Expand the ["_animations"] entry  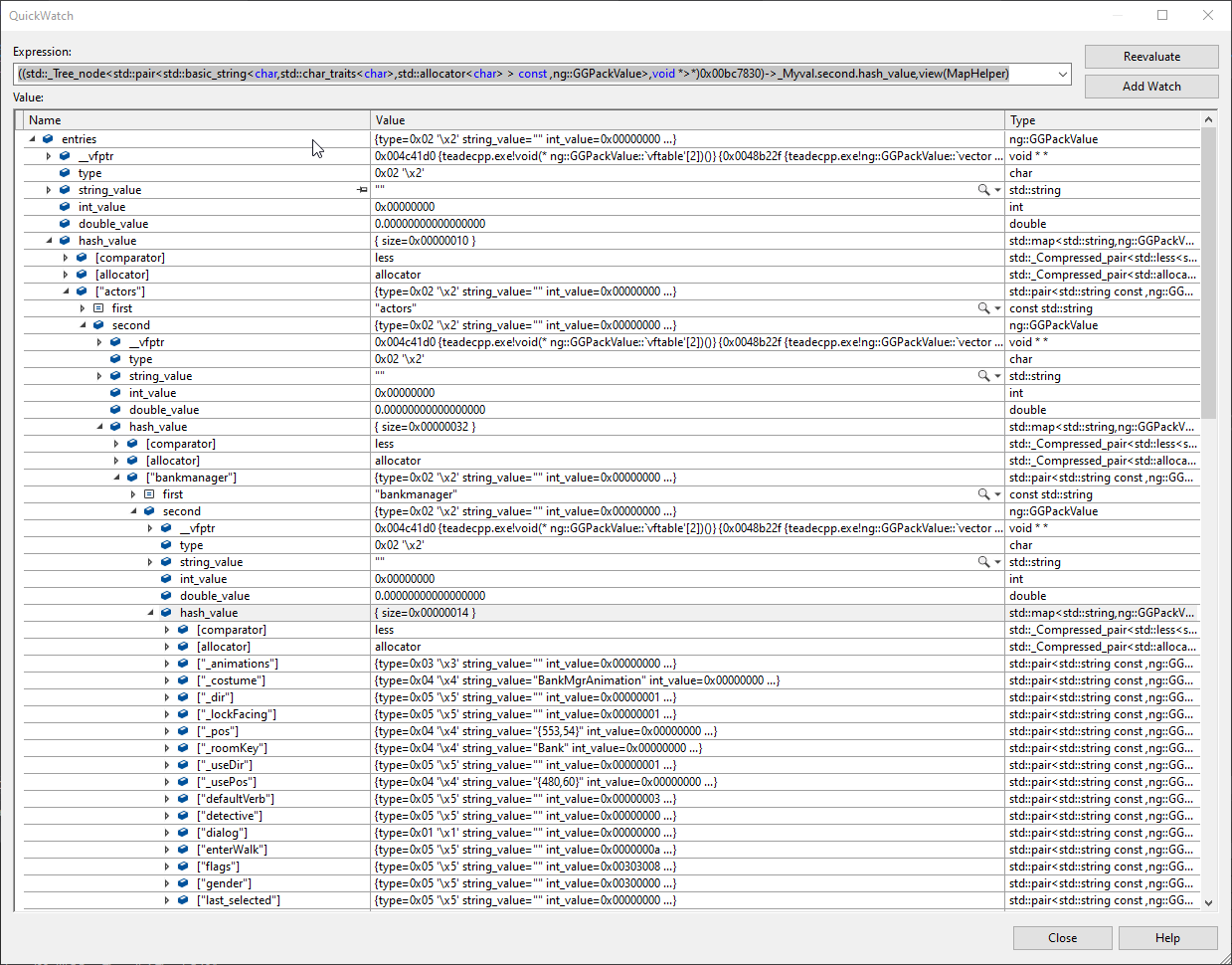click(x=167, y=664)
